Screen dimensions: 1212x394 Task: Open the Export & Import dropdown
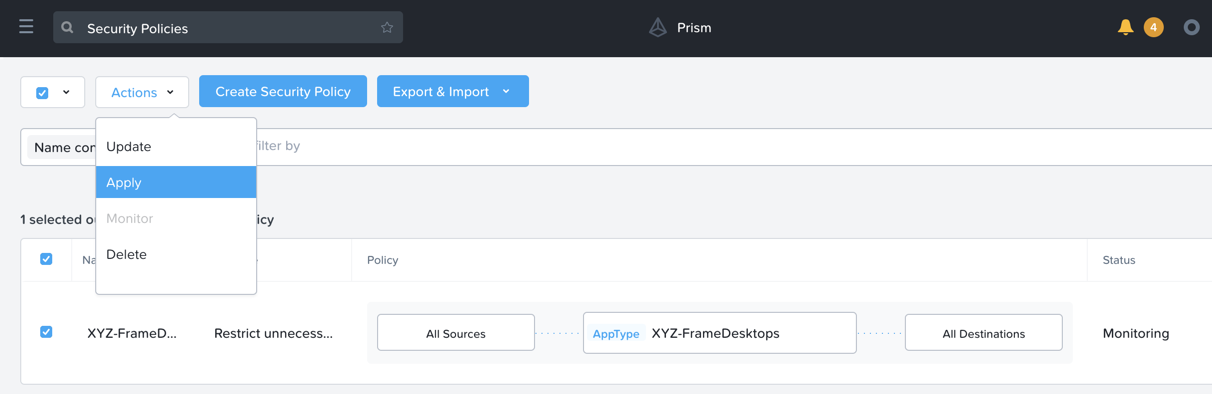[453, 91]
